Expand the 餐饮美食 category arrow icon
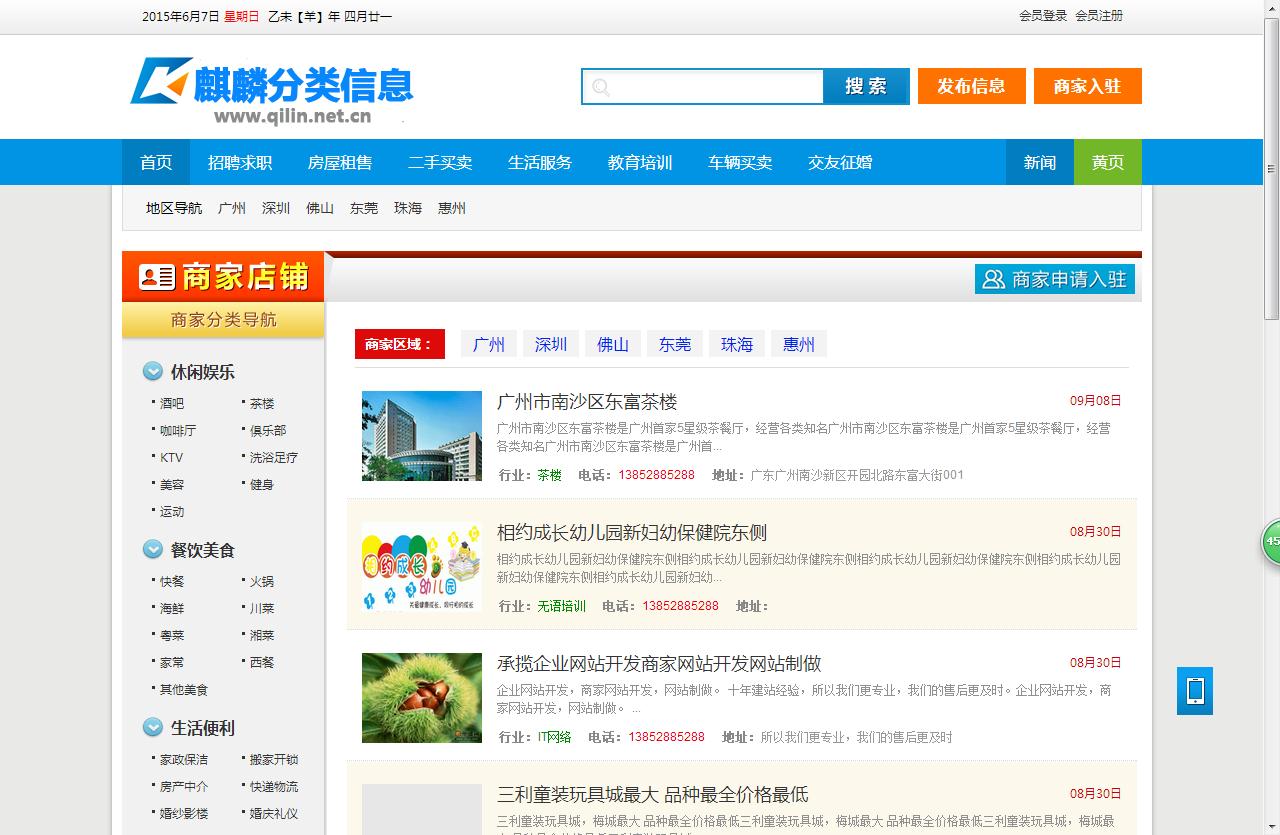 pyautogui.click(x=153, y=549)
